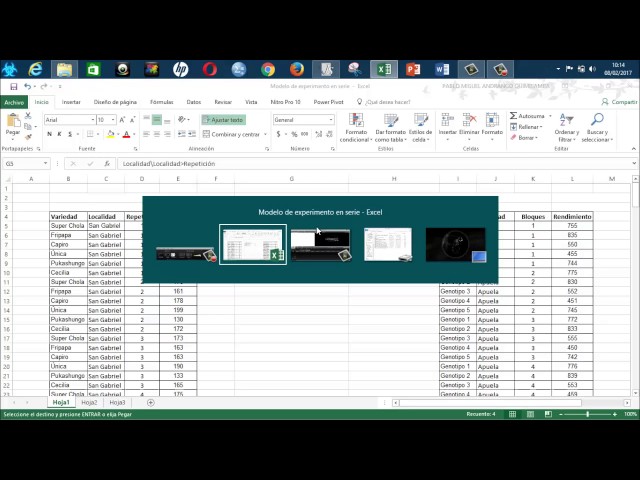The width and height of the screenshot is (640, 480).
Task: Increase font size with larger A icon
Action: (x=122, y=120)
